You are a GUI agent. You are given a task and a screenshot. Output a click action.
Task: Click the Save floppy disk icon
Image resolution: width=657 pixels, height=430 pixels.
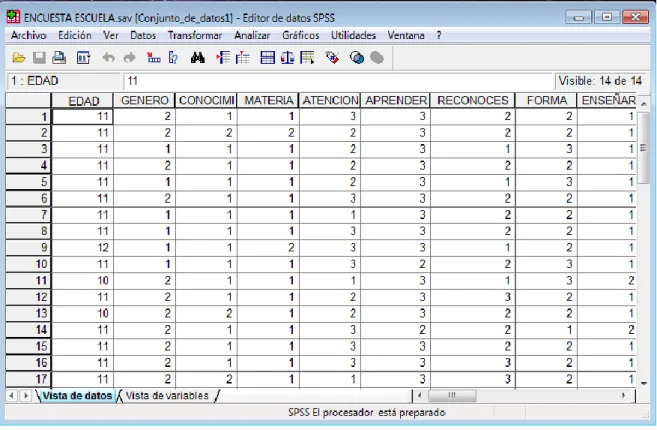[39, 58]
